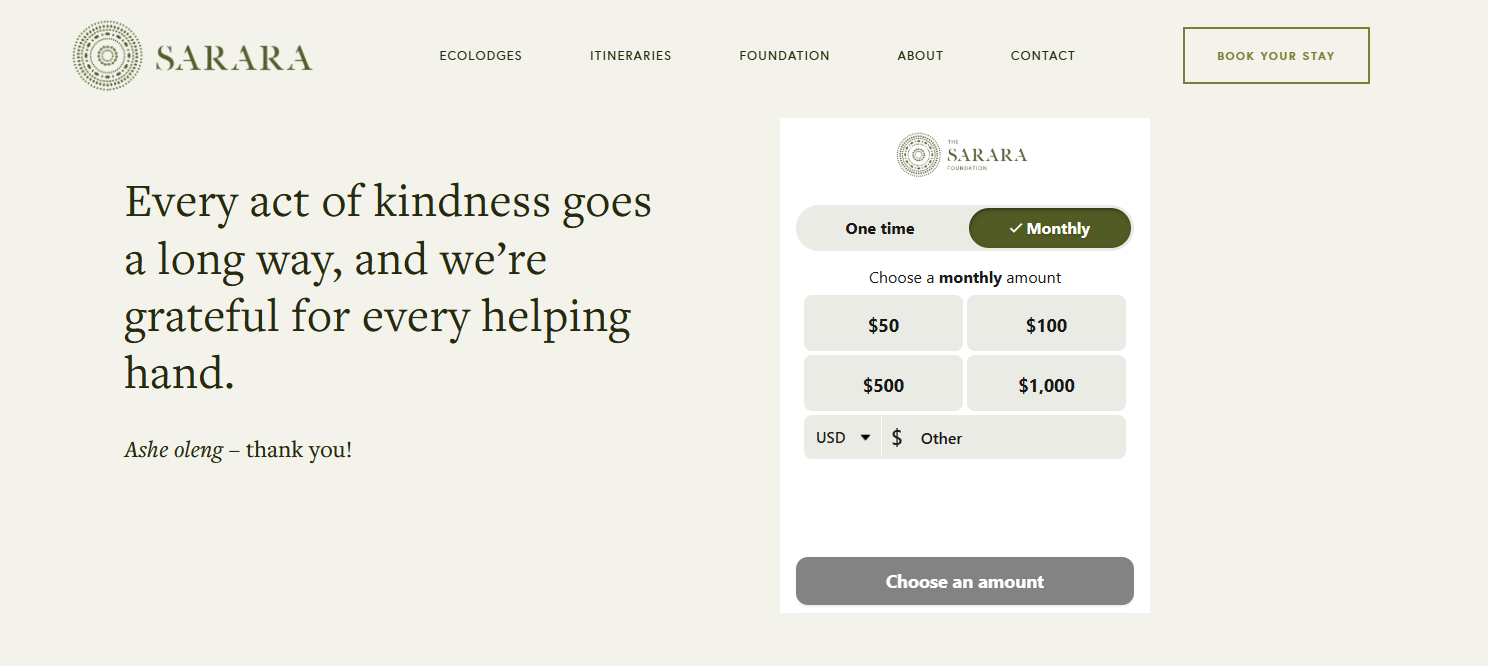Screen dimensions: 1488x666
Task: Click the chevron next to USD
Action: pyautogui.click(x=866, y=437)
